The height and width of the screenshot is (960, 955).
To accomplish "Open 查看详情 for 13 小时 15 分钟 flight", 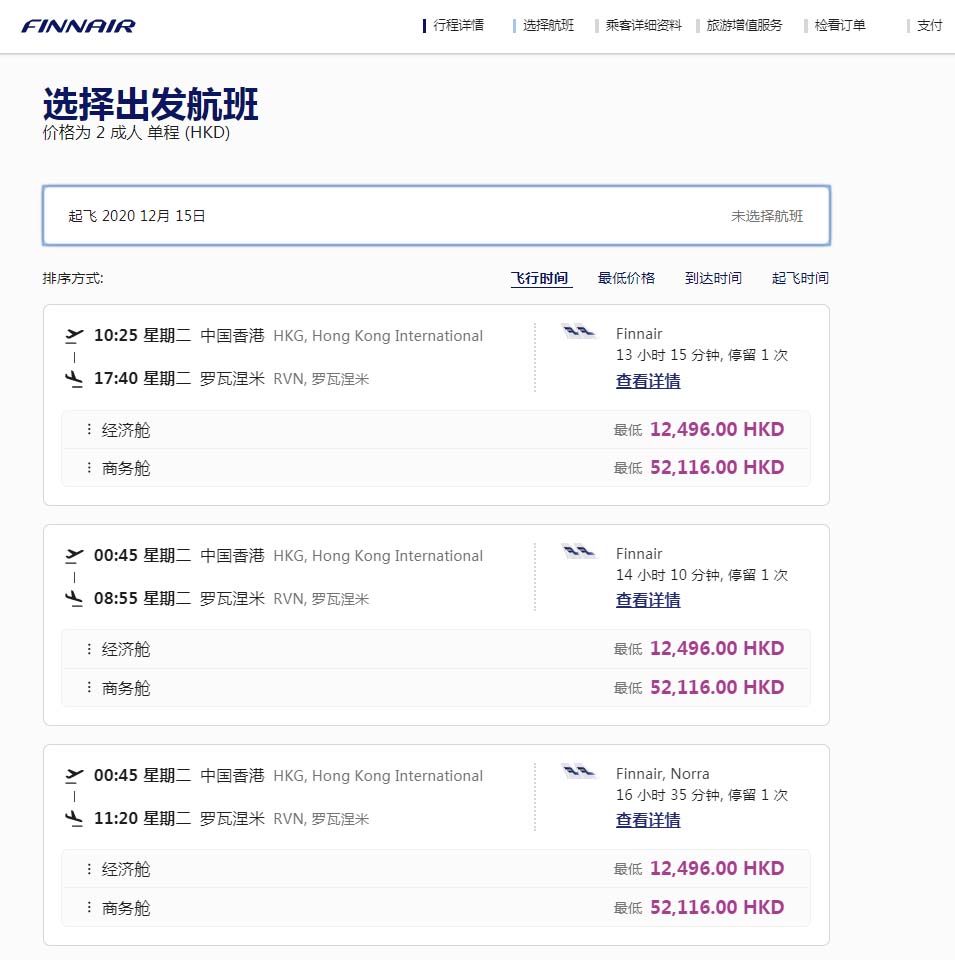I will (x=648, y=381).
